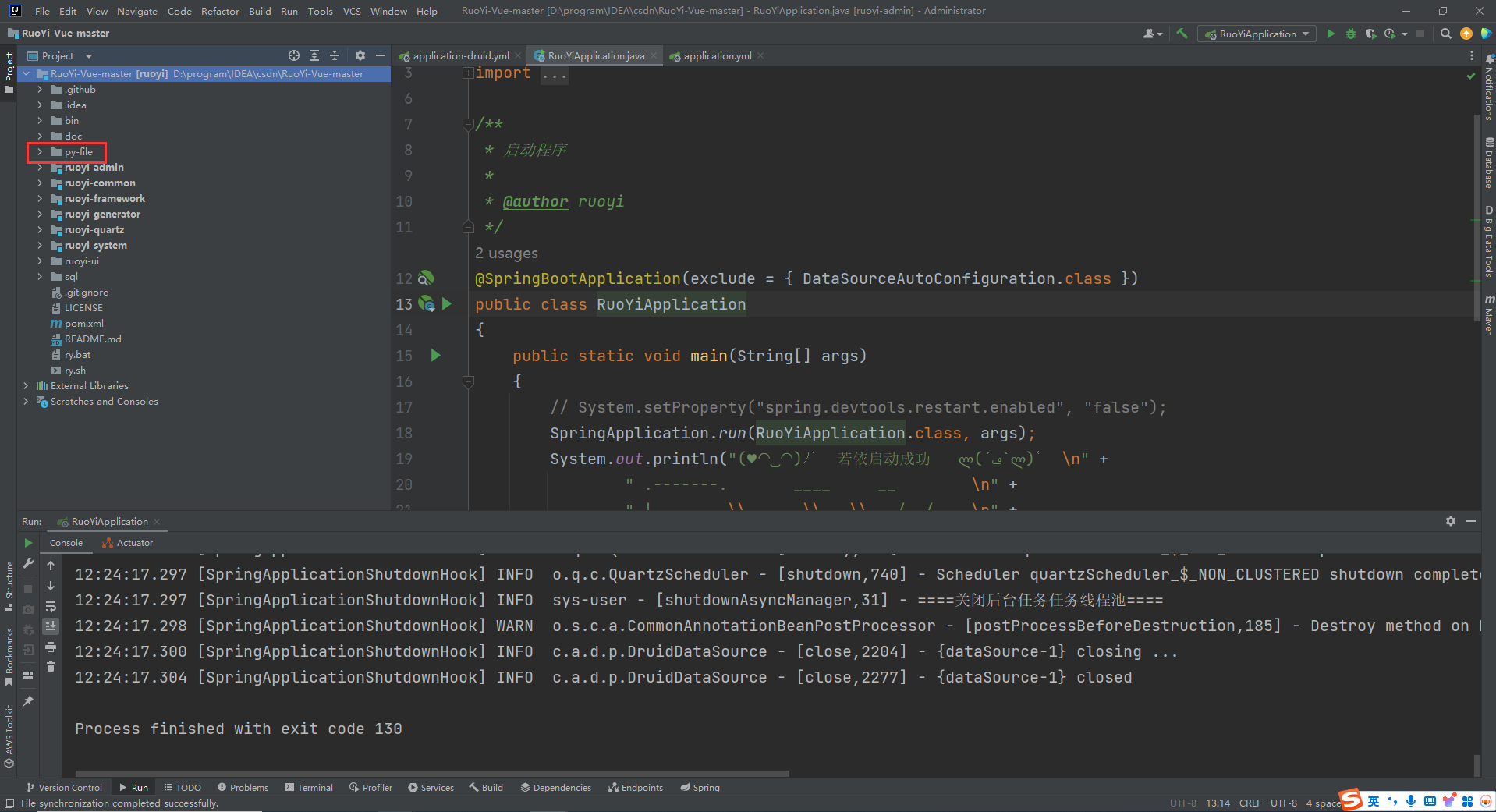Open editor tabs three-dot menu

click(1472, 55)
